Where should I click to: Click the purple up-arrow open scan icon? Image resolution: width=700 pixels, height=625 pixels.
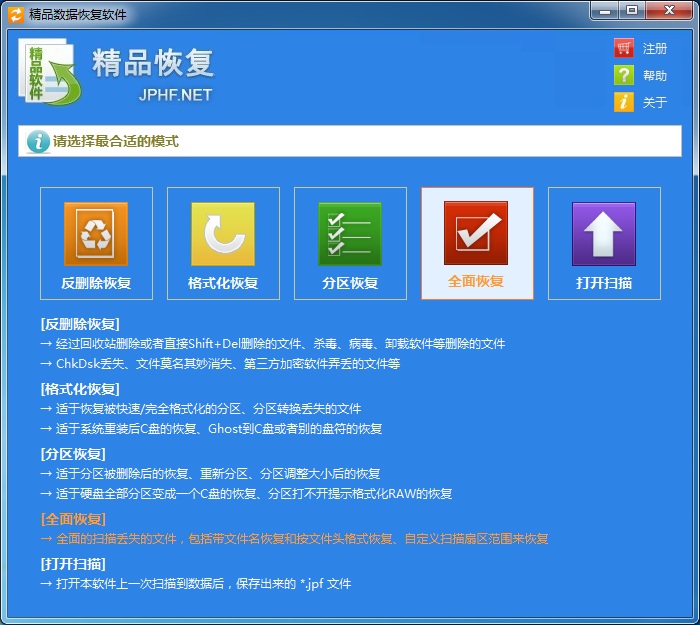(x=604, y=234)
